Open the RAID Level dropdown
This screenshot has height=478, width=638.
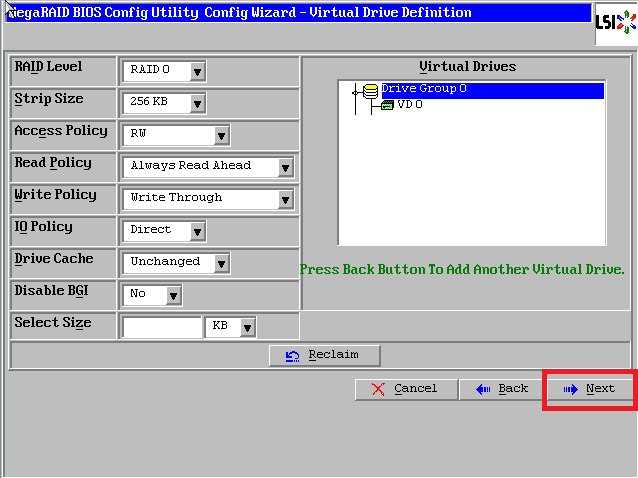tap(164, 71)
